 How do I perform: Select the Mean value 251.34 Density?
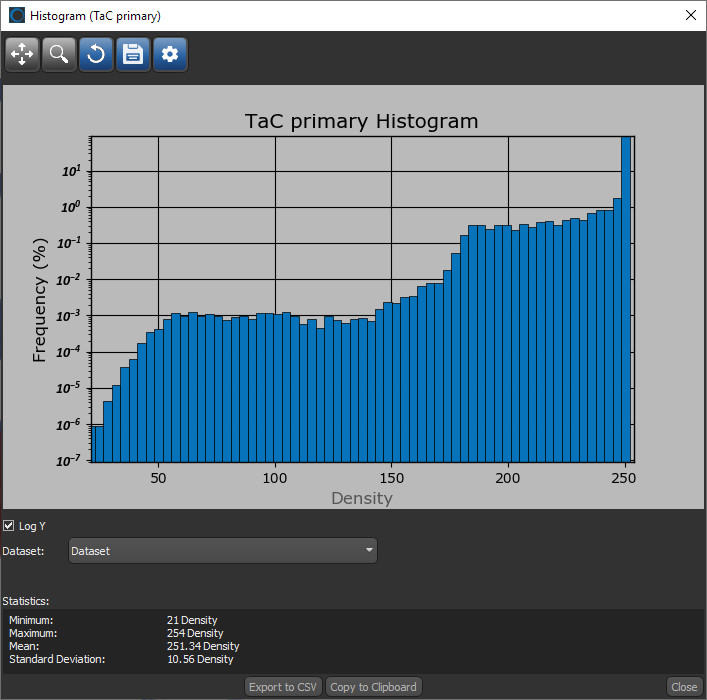(x=203, y=647)
